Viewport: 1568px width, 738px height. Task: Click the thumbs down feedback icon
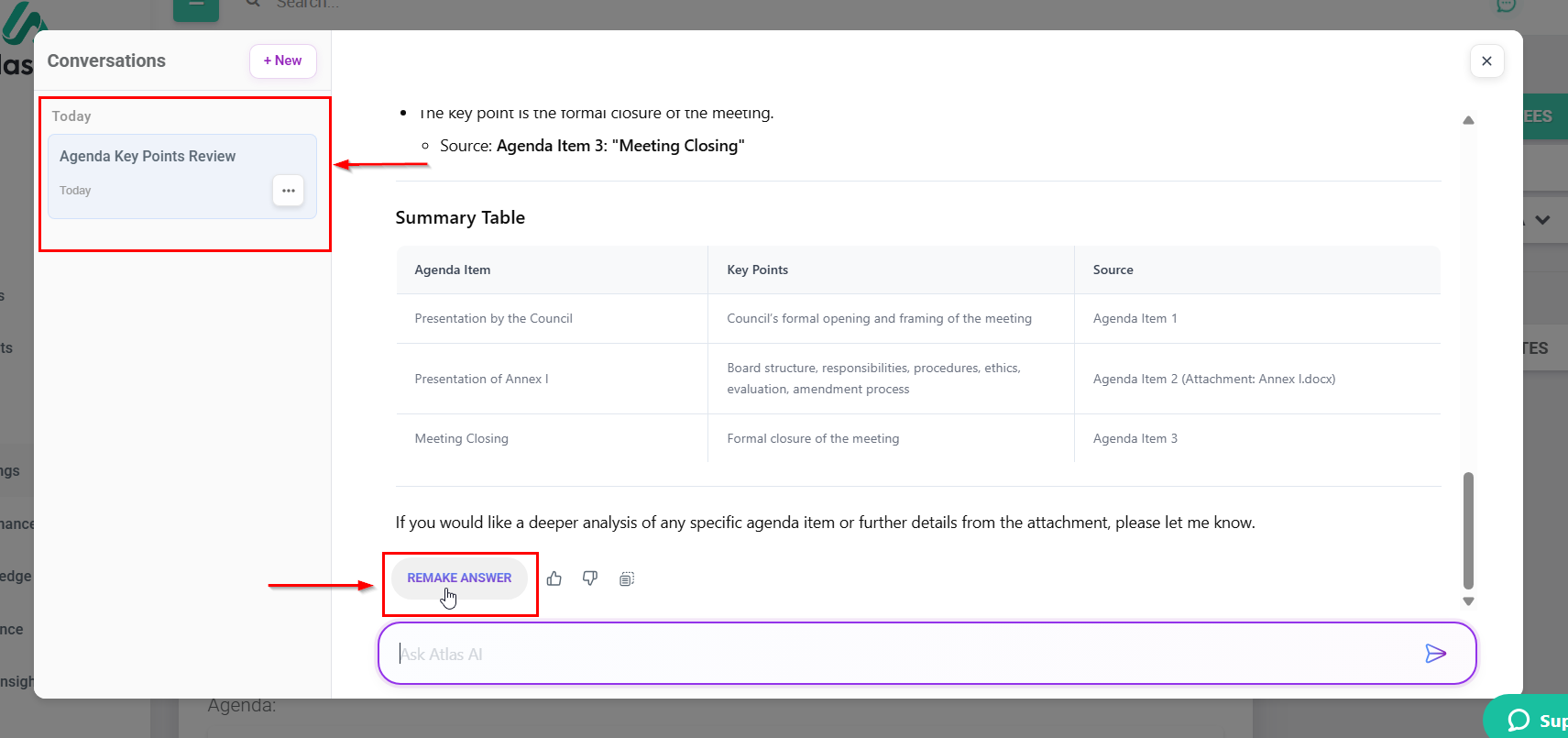(x=590, y=578)
